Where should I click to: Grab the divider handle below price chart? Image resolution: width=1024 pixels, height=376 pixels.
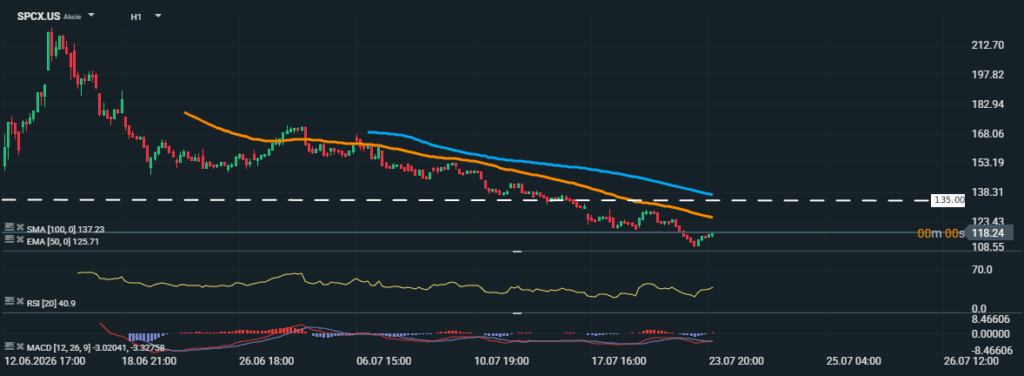517,251
